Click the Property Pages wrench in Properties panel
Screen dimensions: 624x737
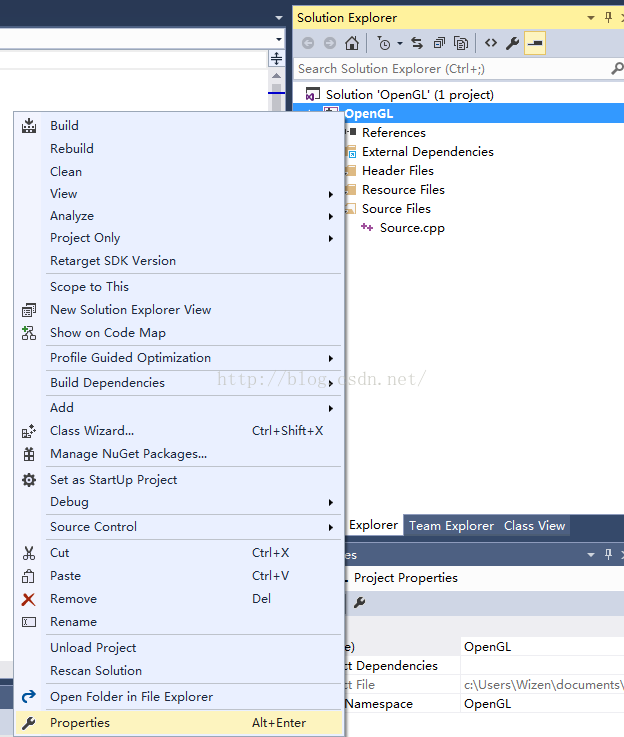point(359,603)
